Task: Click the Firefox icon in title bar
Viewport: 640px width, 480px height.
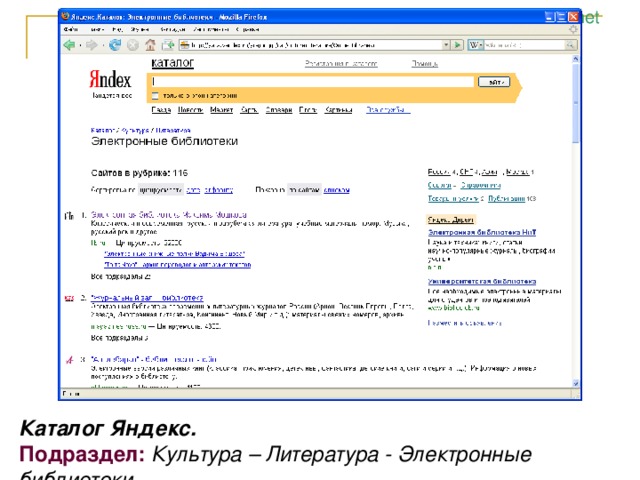Action: click(x=65, y=17)
